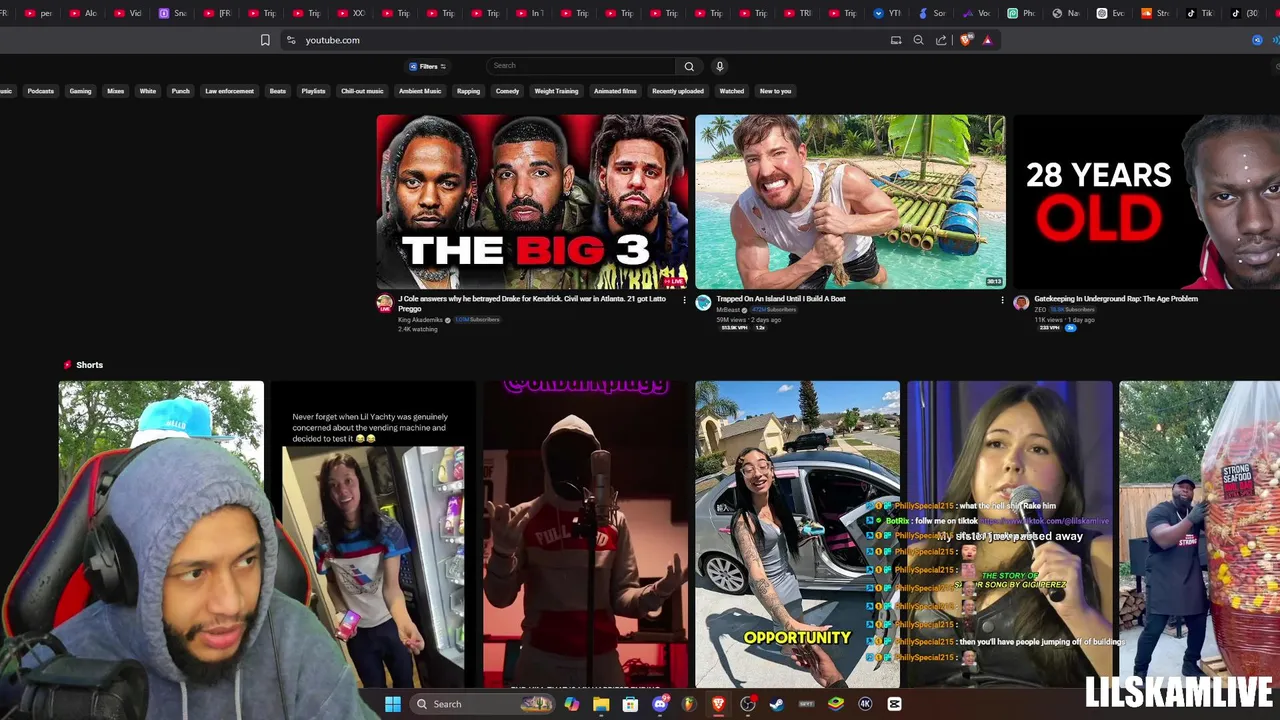Open 4K downloader from the taskbar
1280x720 pixels.
coord(865,704)
